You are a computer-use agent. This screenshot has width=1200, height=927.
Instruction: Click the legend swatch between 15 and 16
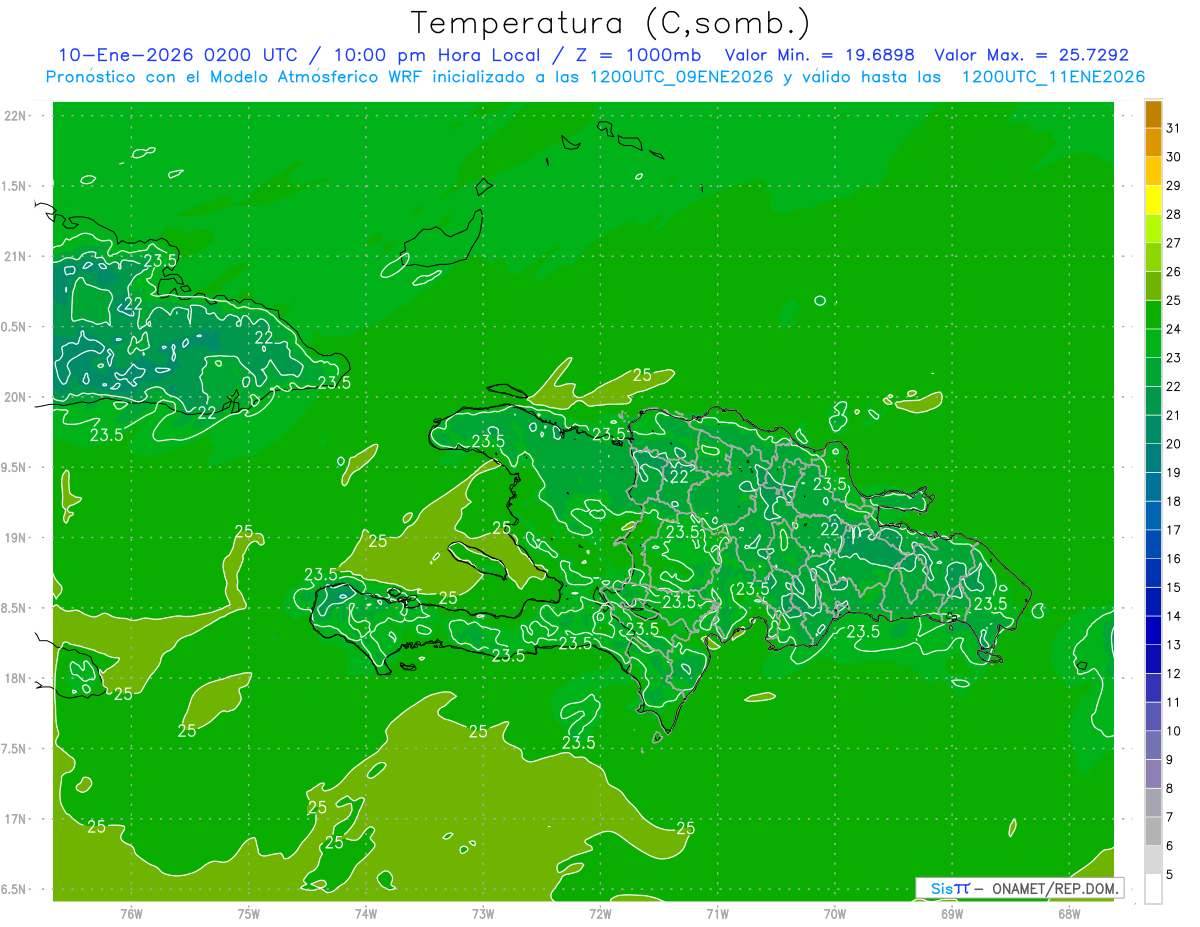tap(1153, 573)
